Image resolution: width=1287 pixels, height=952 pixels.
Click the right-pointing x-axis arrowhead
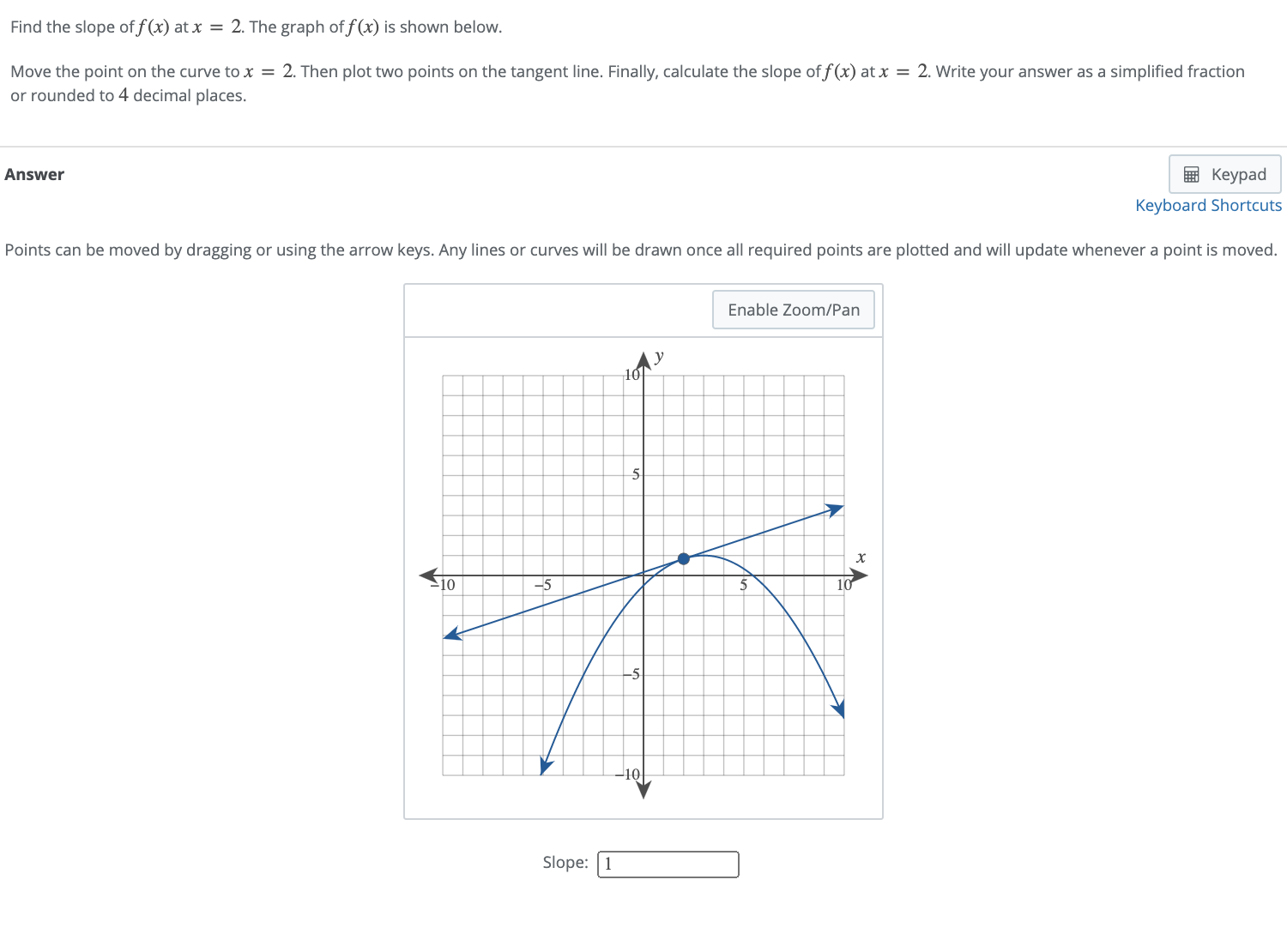click(856, 575)
